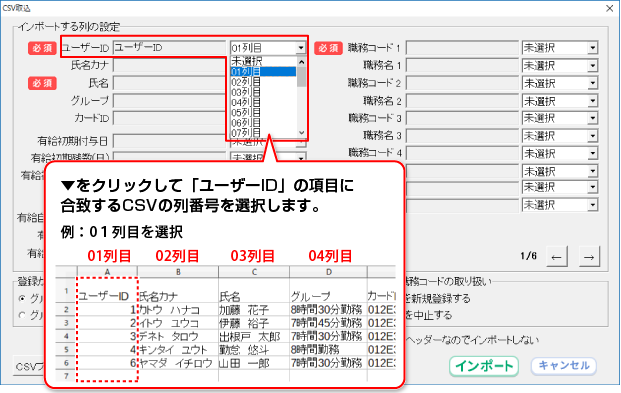Click the dropdown list scrollbar thumb

(301, 76)
